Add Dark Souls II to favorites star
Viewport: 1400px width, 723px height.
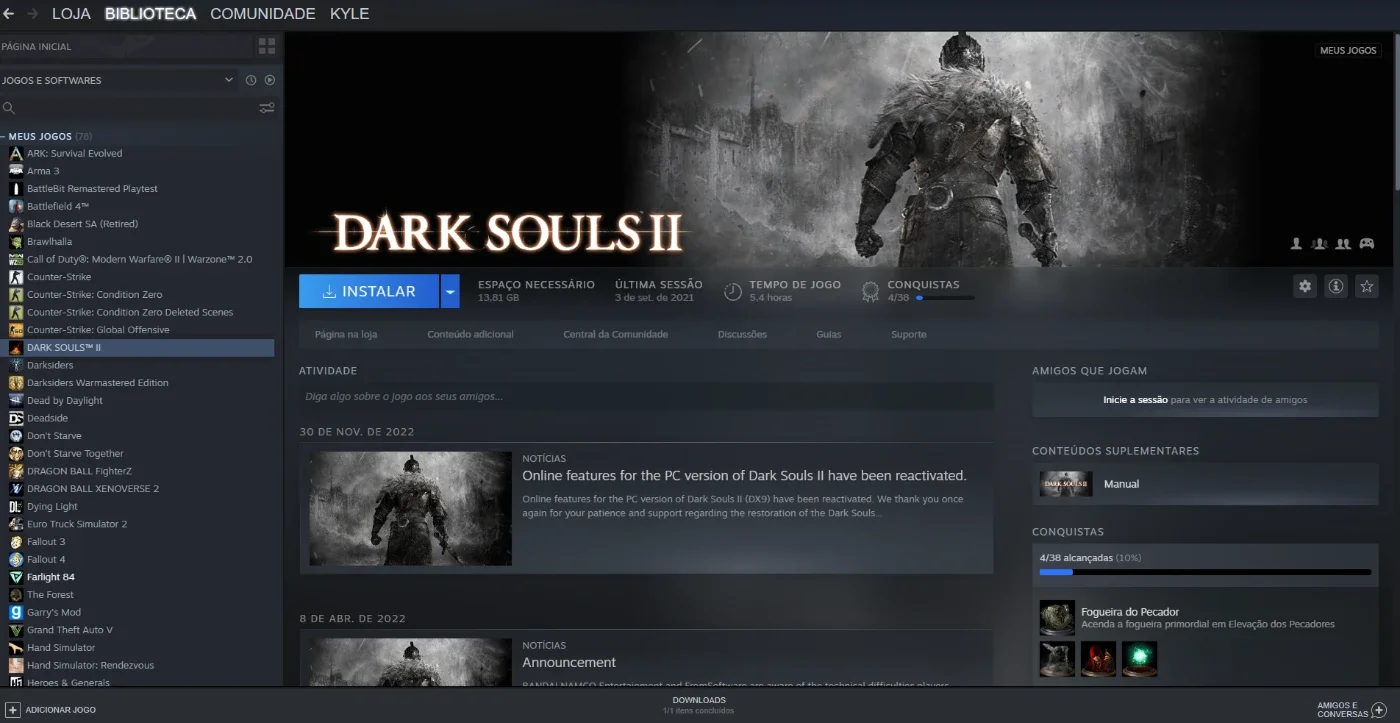1367,286
